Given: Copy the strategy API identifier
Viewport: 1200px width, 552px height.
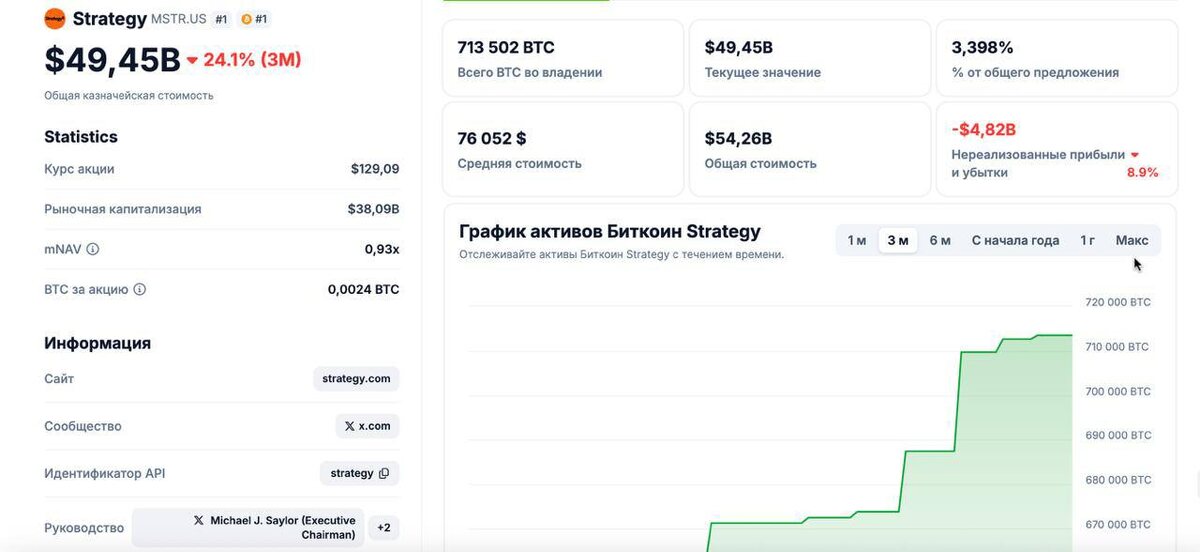Looking at the screenshot, I should click(384, 473).
